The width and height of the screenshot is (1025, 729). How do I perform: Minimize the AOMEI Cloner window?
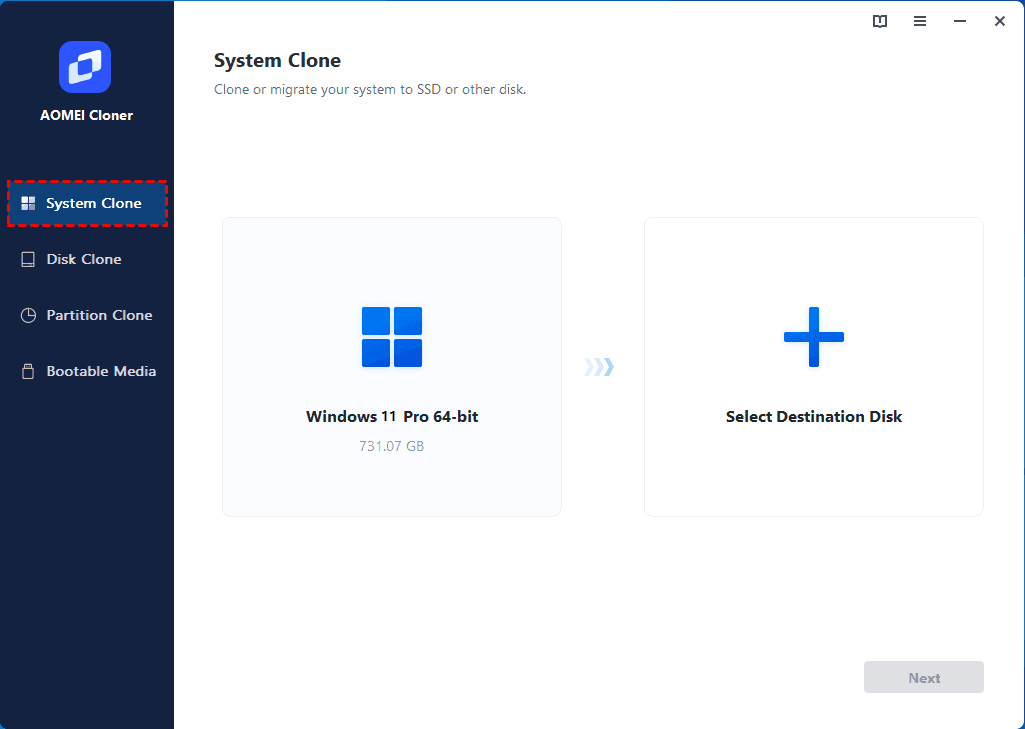pos(960,22)
